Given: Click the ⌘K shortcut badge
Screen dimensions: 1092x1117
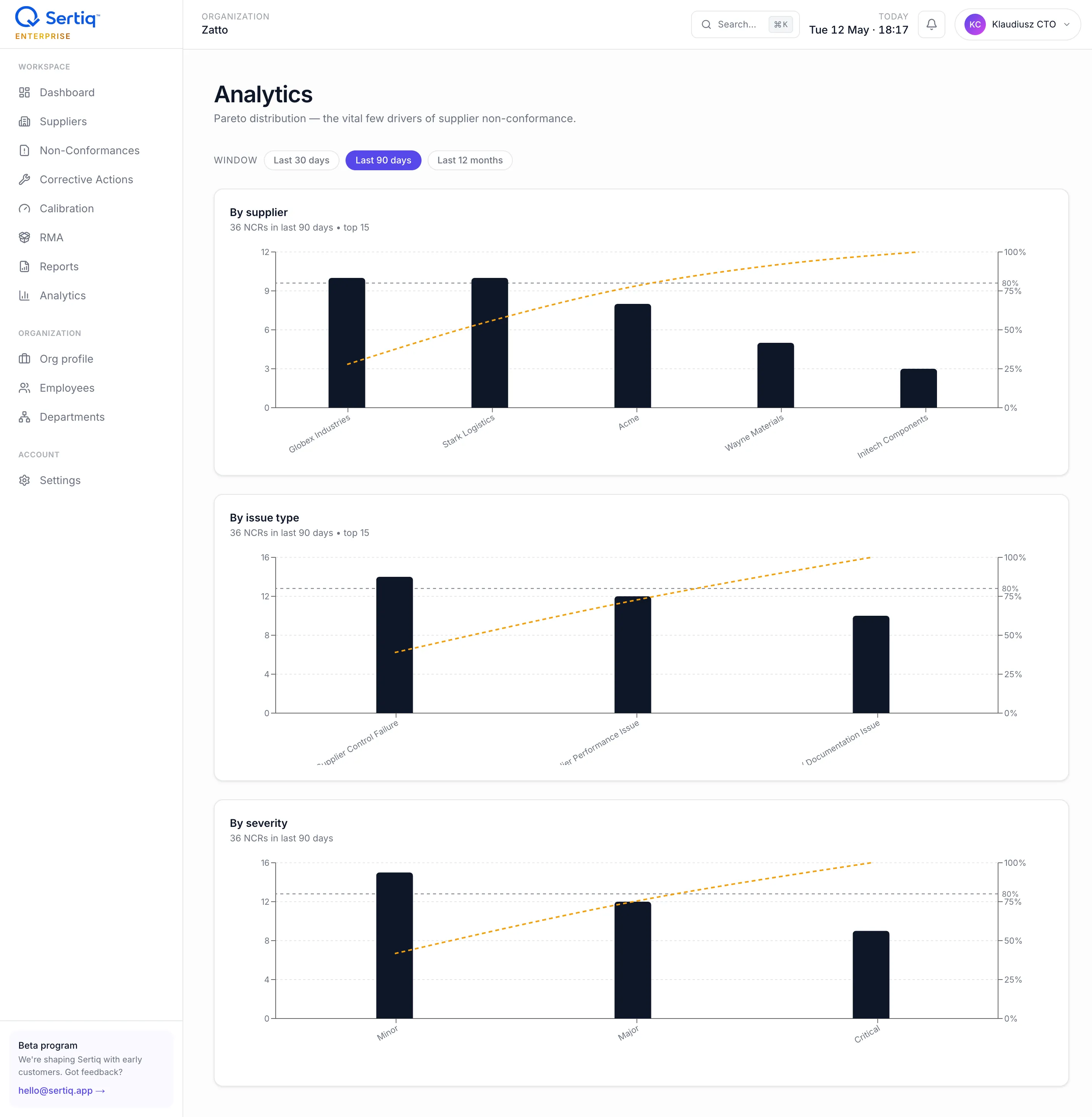Looking at the screenshot, I should tap(780, 24).
